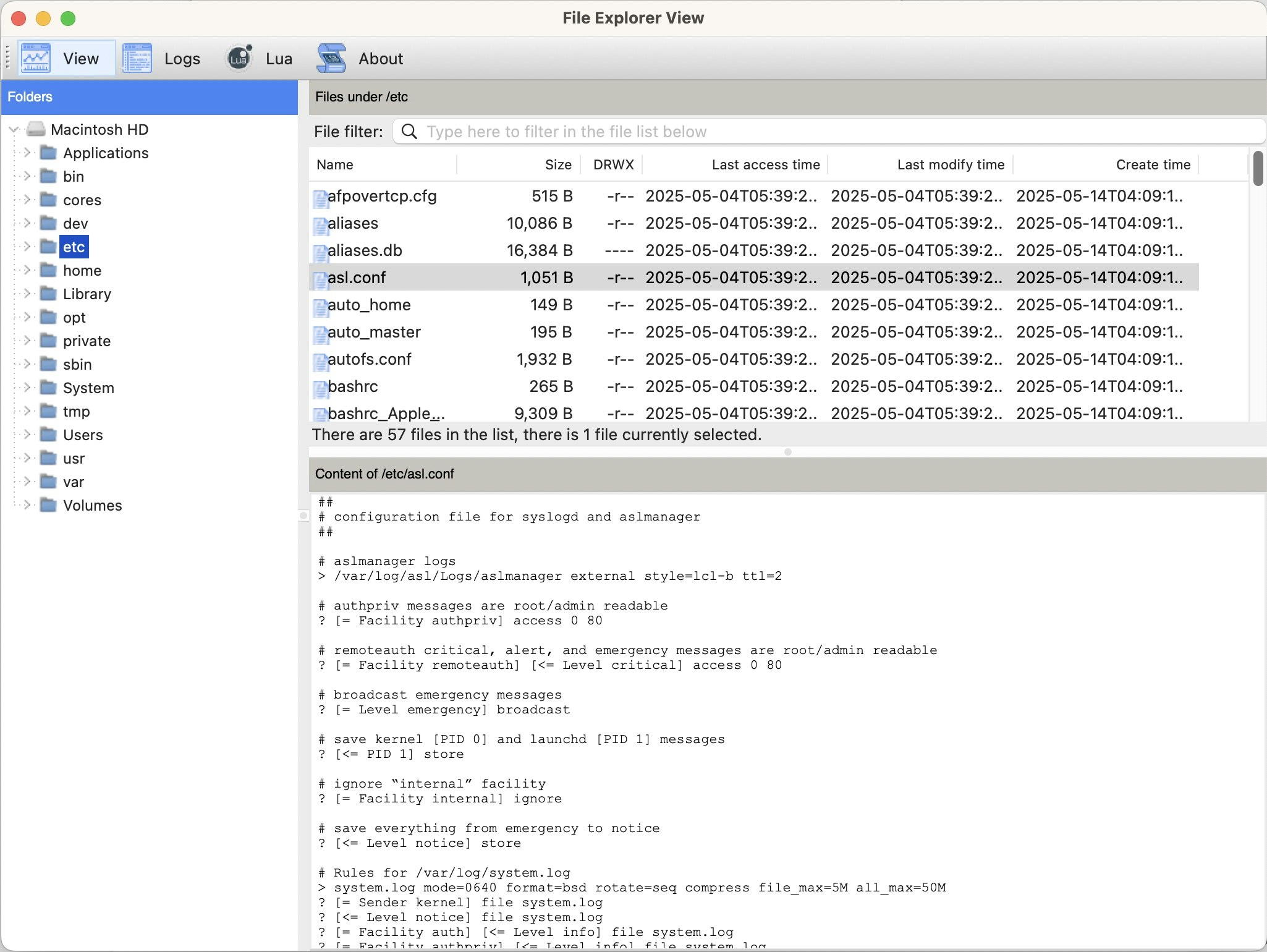Open the Logs toolbar icon
This screenshot has width=1267, height=952.
(x=137, y=58)
